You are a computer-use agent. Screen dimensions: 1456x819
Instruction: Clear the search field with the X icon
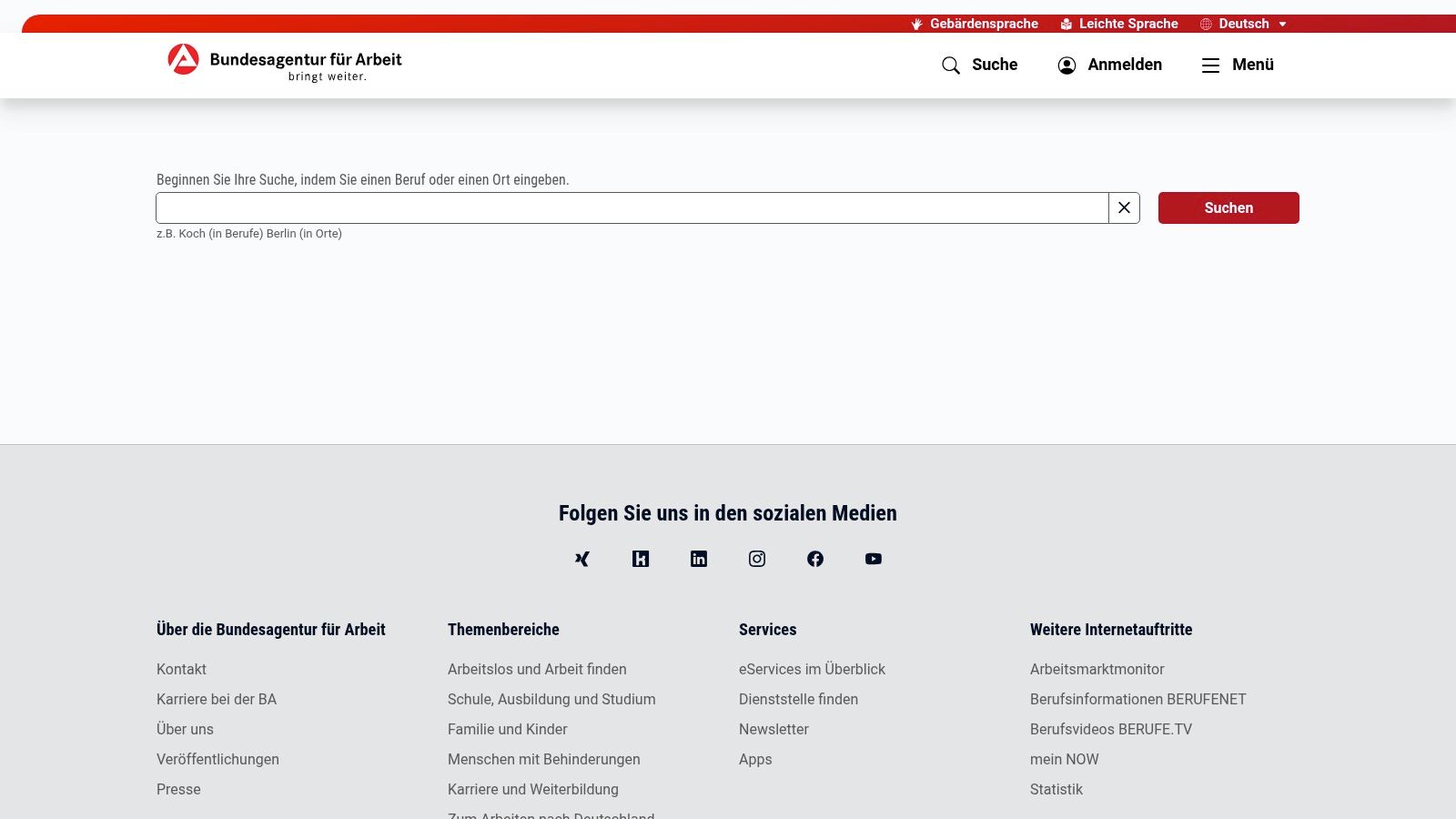1124,207
